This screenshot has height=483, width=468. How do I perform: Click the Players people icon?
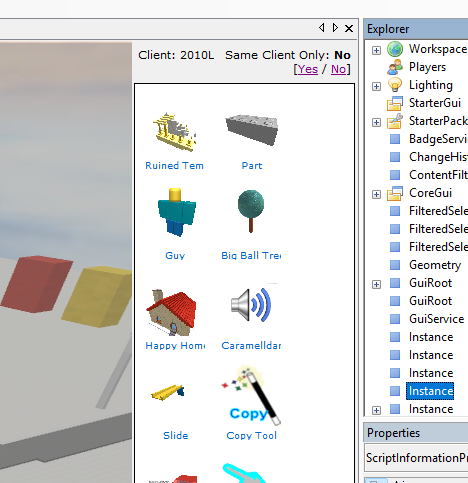(x=395, y=67)
